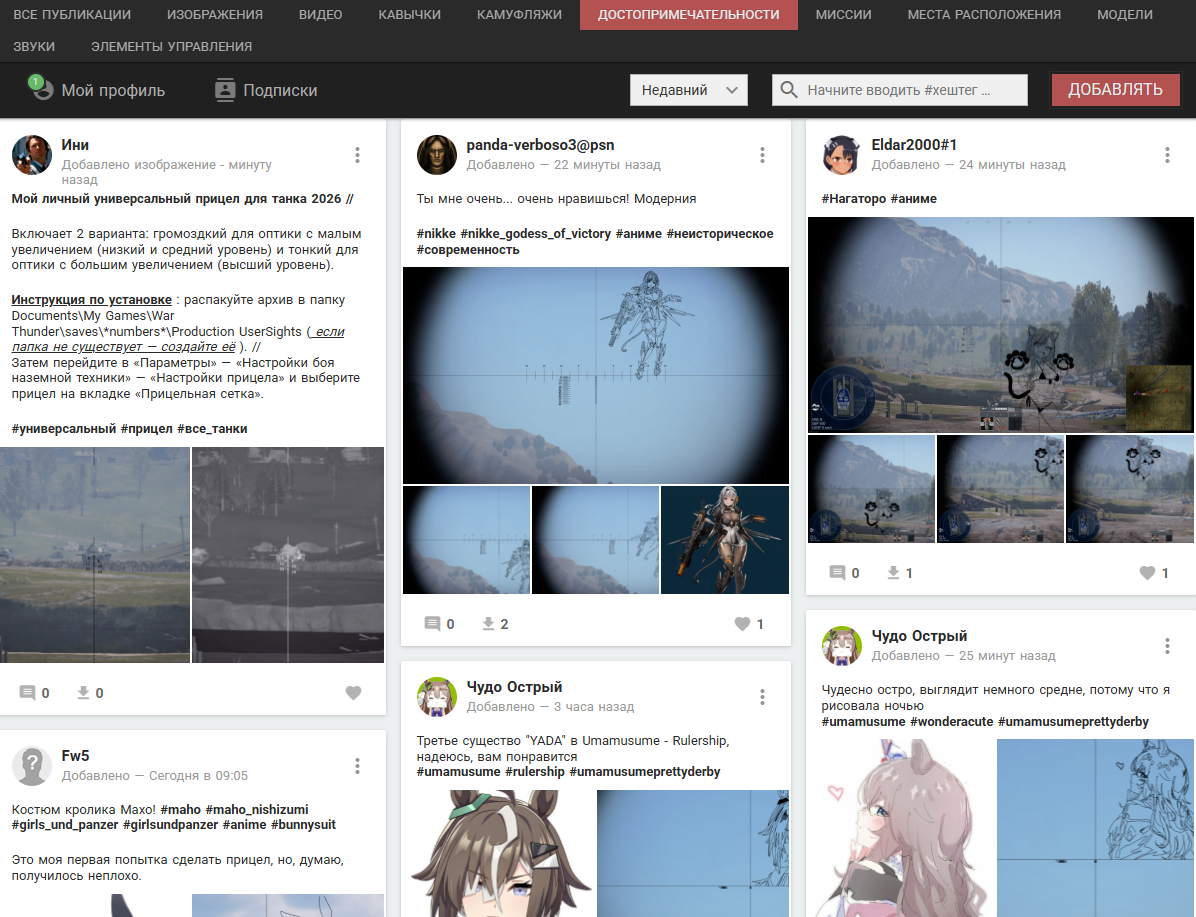Open the МИССИИ tab
The image size is (1196, 917).
click(x=844, y=14)
